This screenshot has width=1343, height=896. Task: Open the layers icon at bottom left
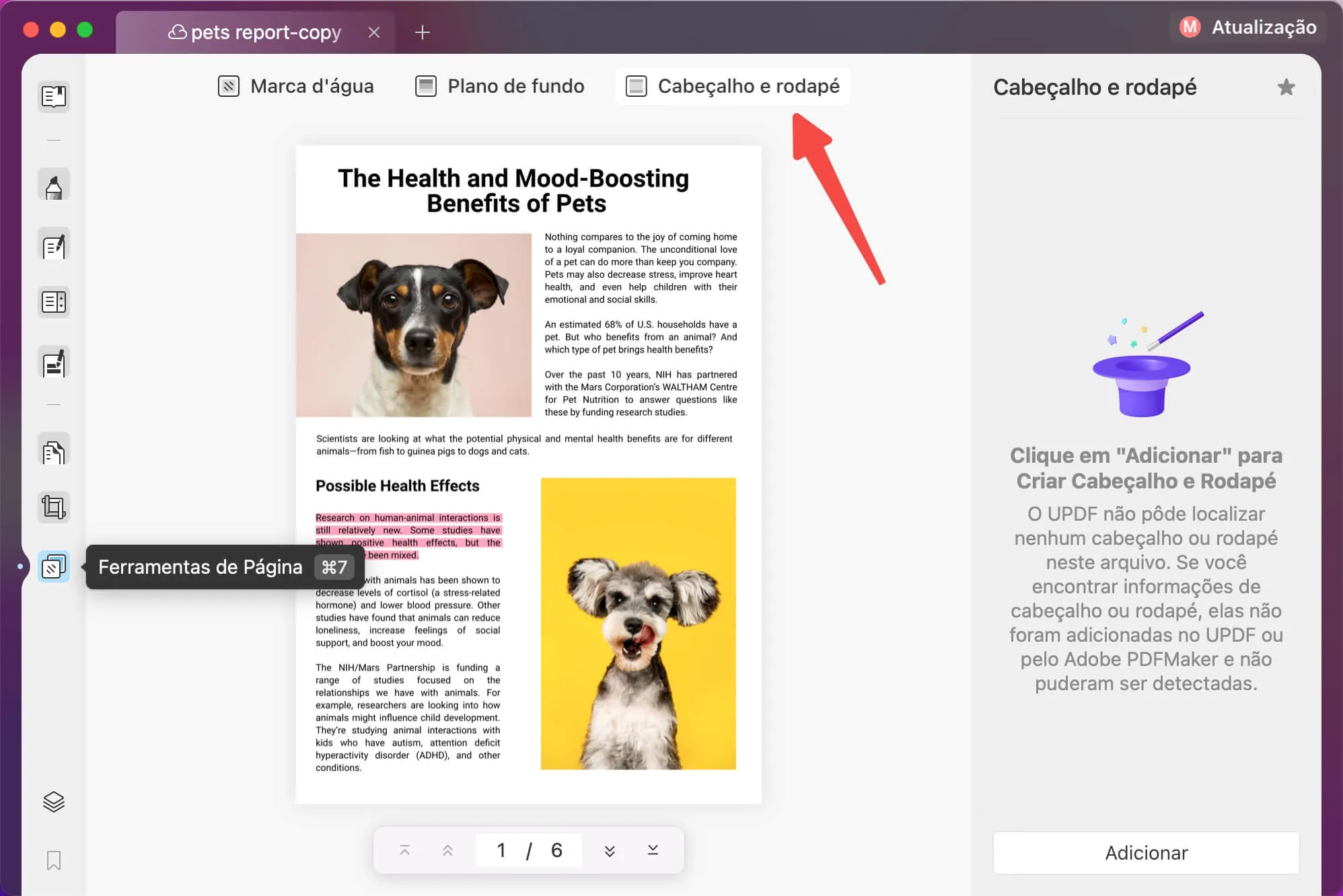coord(54,801)
